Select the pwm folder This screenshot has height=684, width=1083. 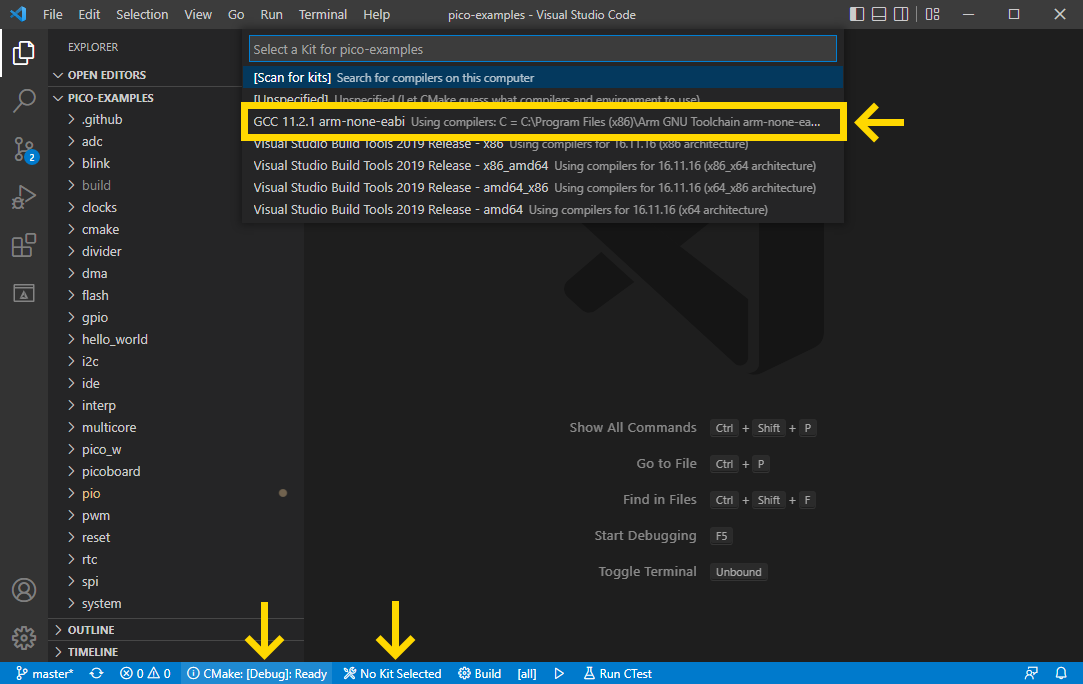[95, 515]
